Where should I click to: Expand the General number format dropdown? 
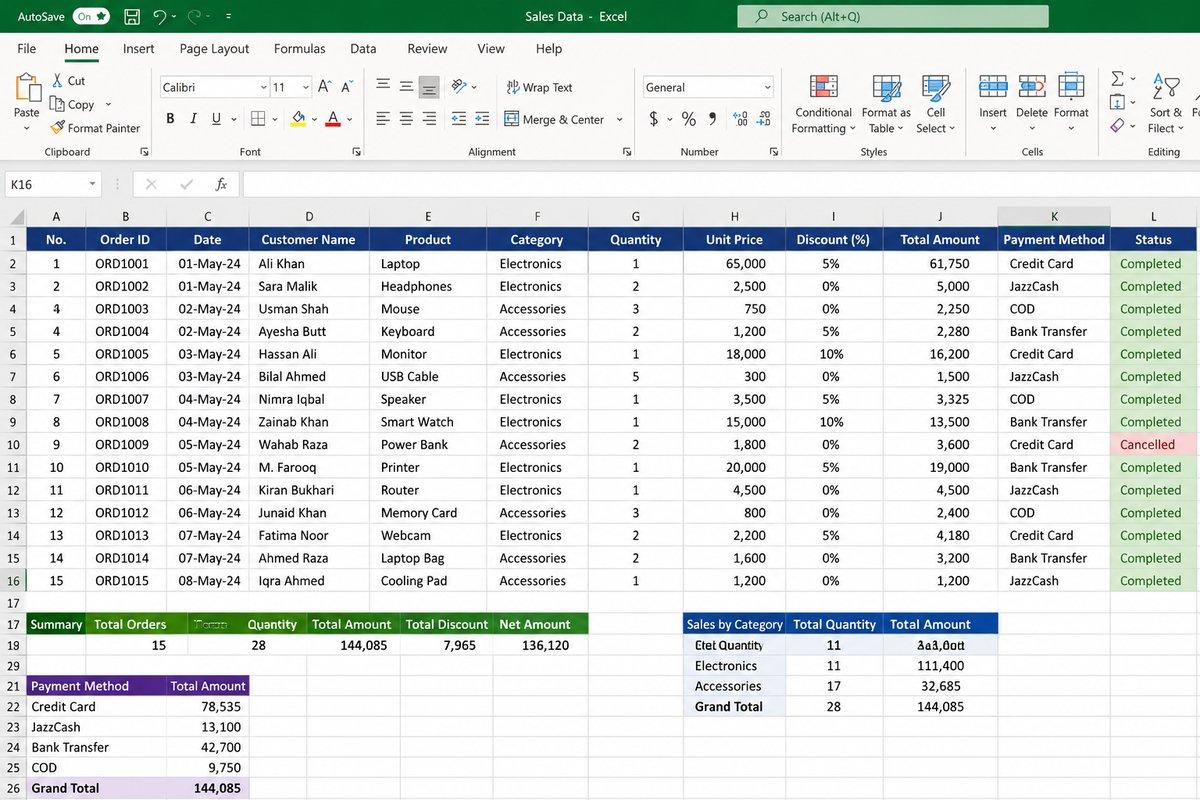point(708,87)
